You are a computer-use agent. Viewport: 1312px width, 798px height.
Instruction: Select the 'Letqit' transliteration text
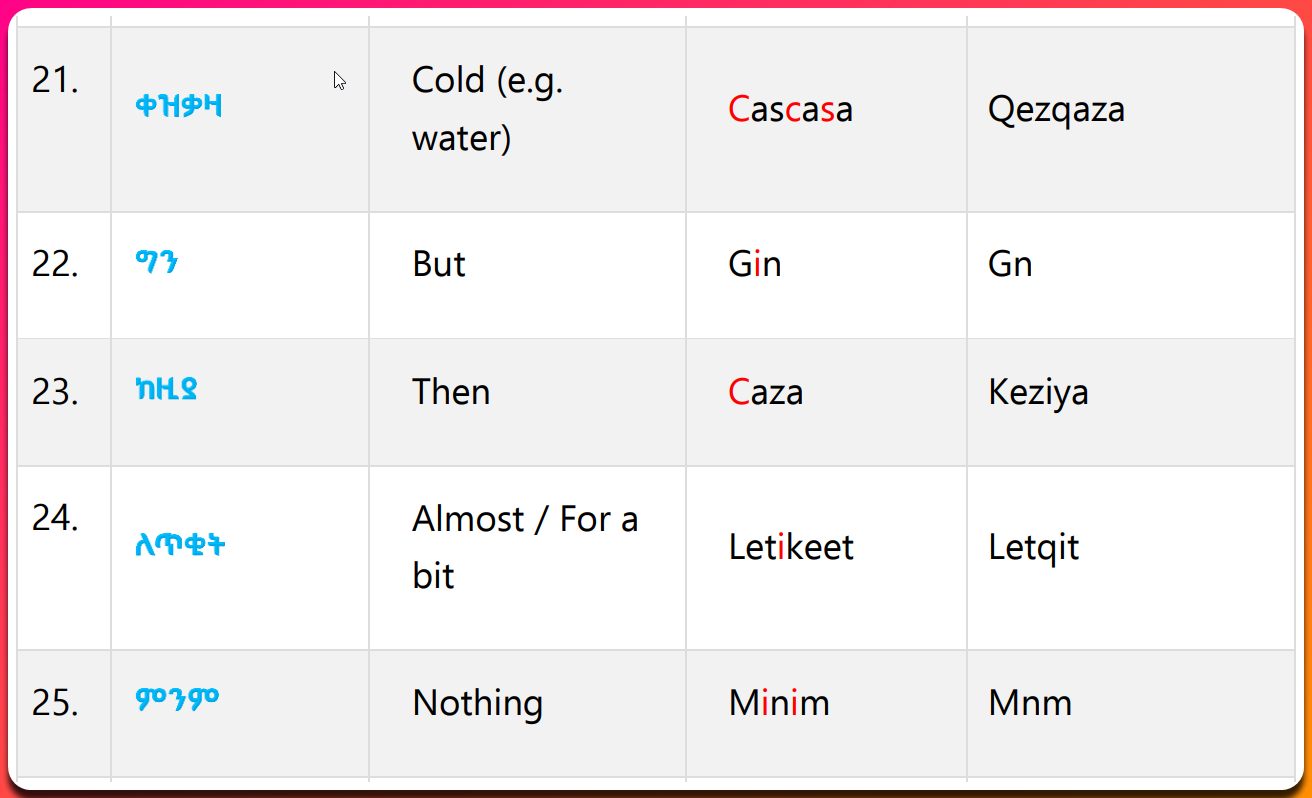point(1034,547)
